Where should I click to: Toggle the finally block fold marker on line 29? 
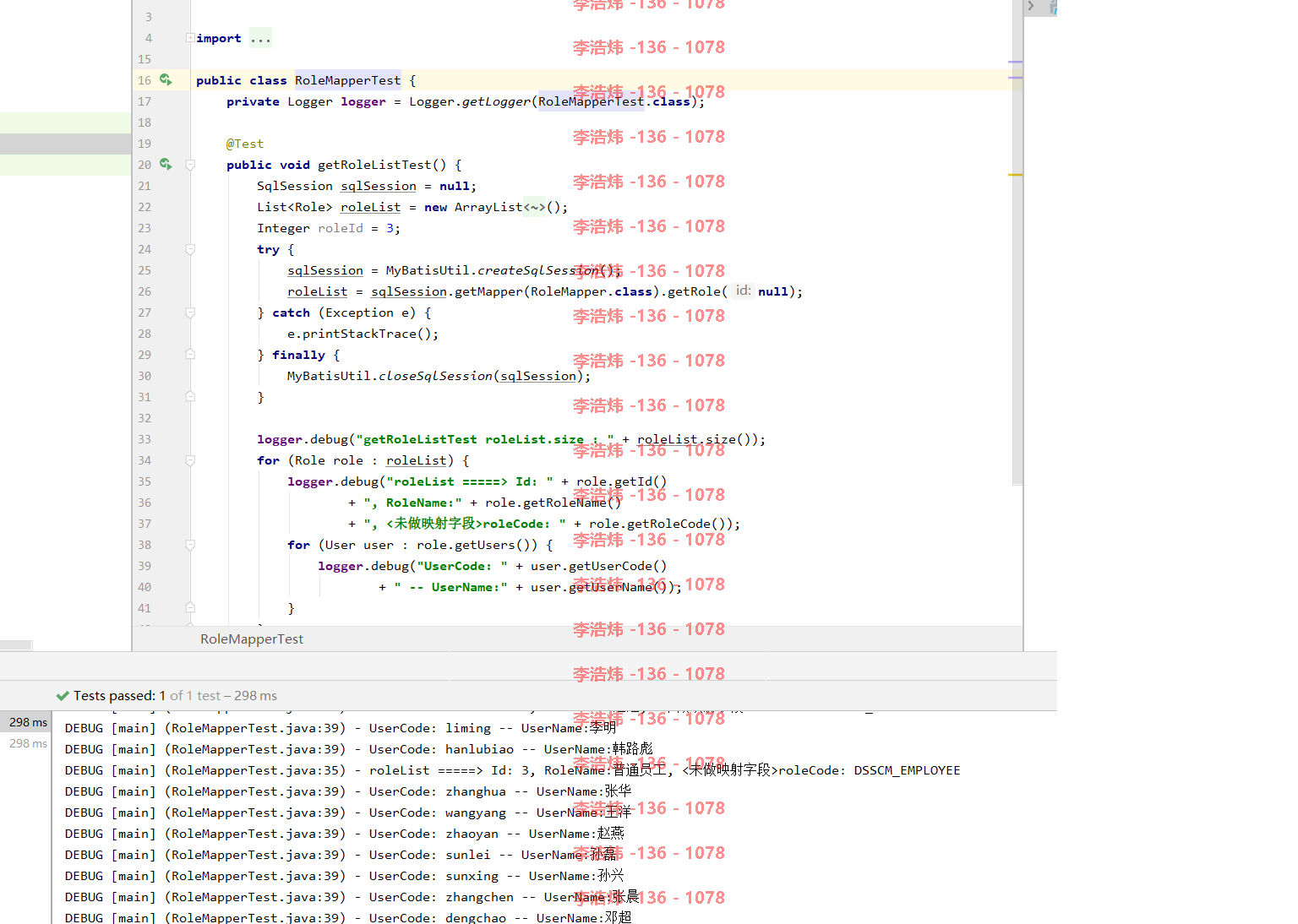point(190,355)
